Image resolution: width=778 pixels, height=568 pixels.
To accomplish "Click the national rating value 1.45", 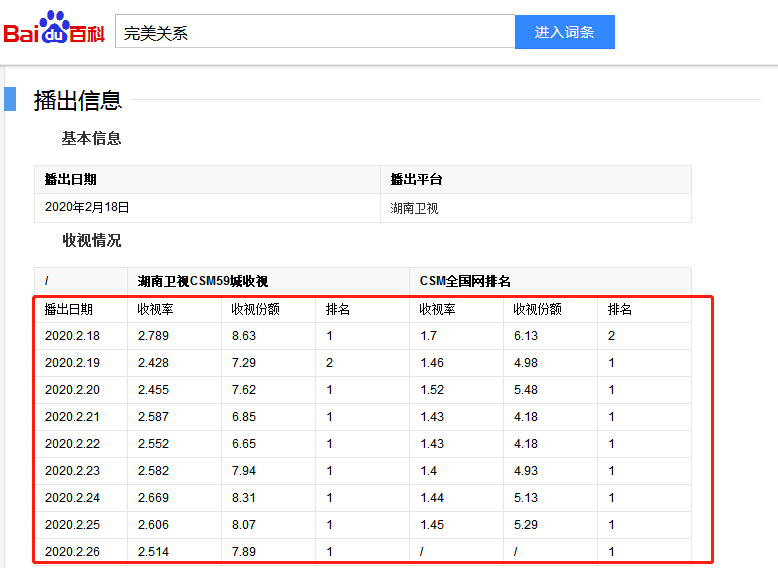I will (x=432, y=525).
